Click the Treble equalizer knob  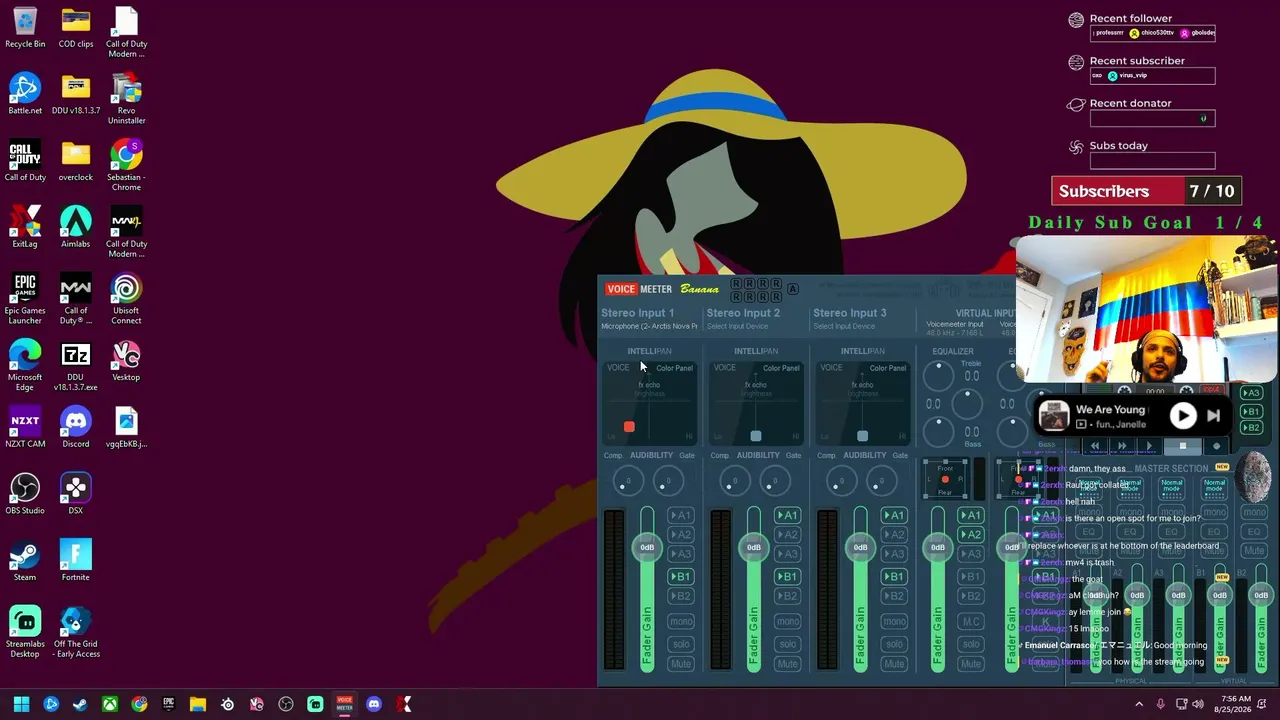[938, 376]
